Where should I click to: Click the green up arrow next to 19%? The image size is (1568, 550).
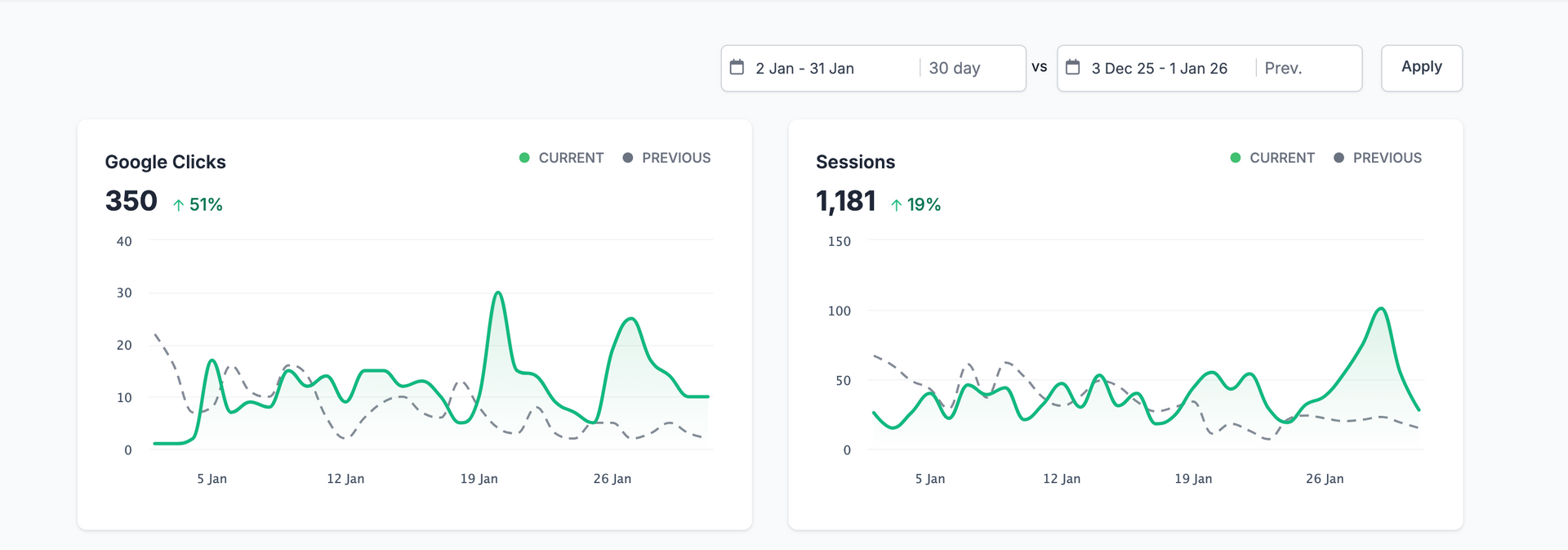896,205
